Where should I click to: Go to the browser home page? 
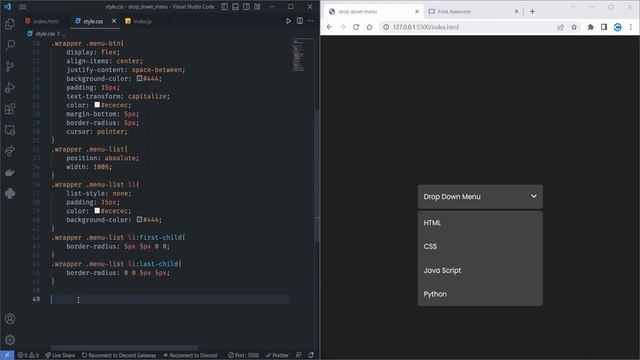369,27
